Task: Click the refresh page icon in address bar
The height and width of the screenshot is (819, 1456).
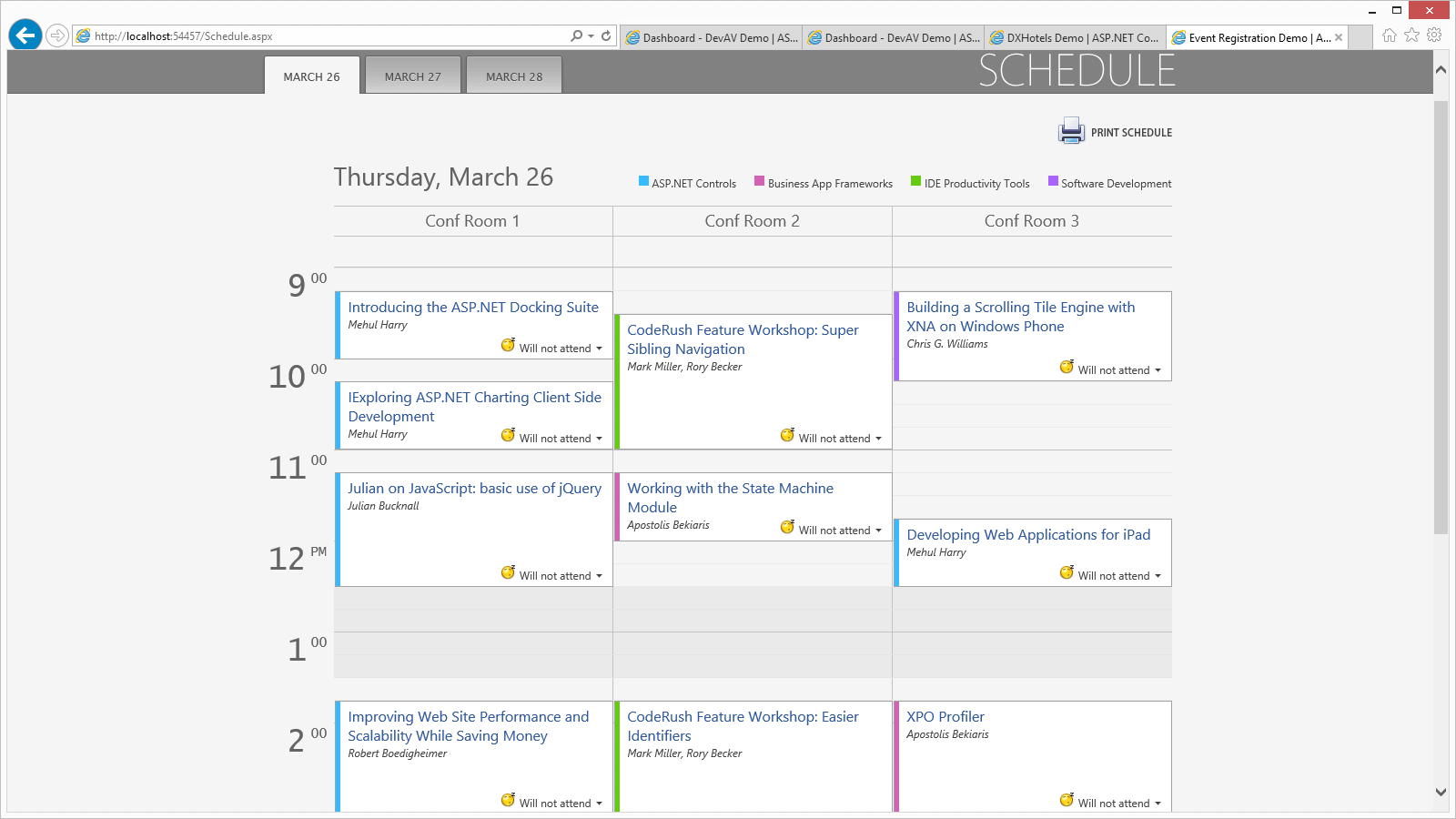Action: (x=607, y=36)
